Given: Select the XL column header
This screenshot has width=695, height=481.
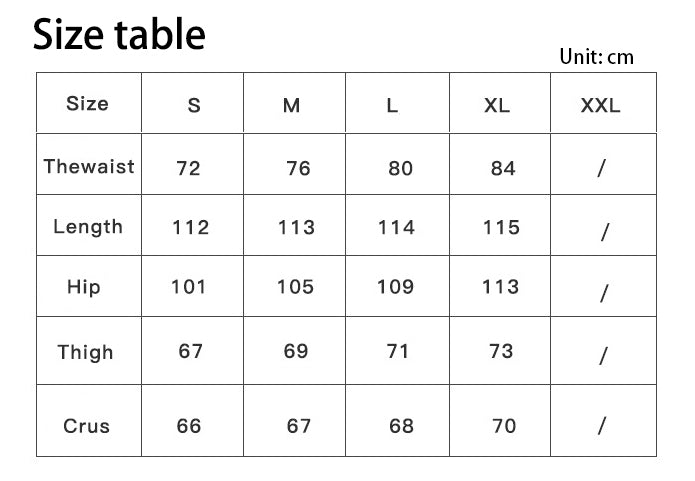Looking at the screenshot, I should click(x=497, y=105).
